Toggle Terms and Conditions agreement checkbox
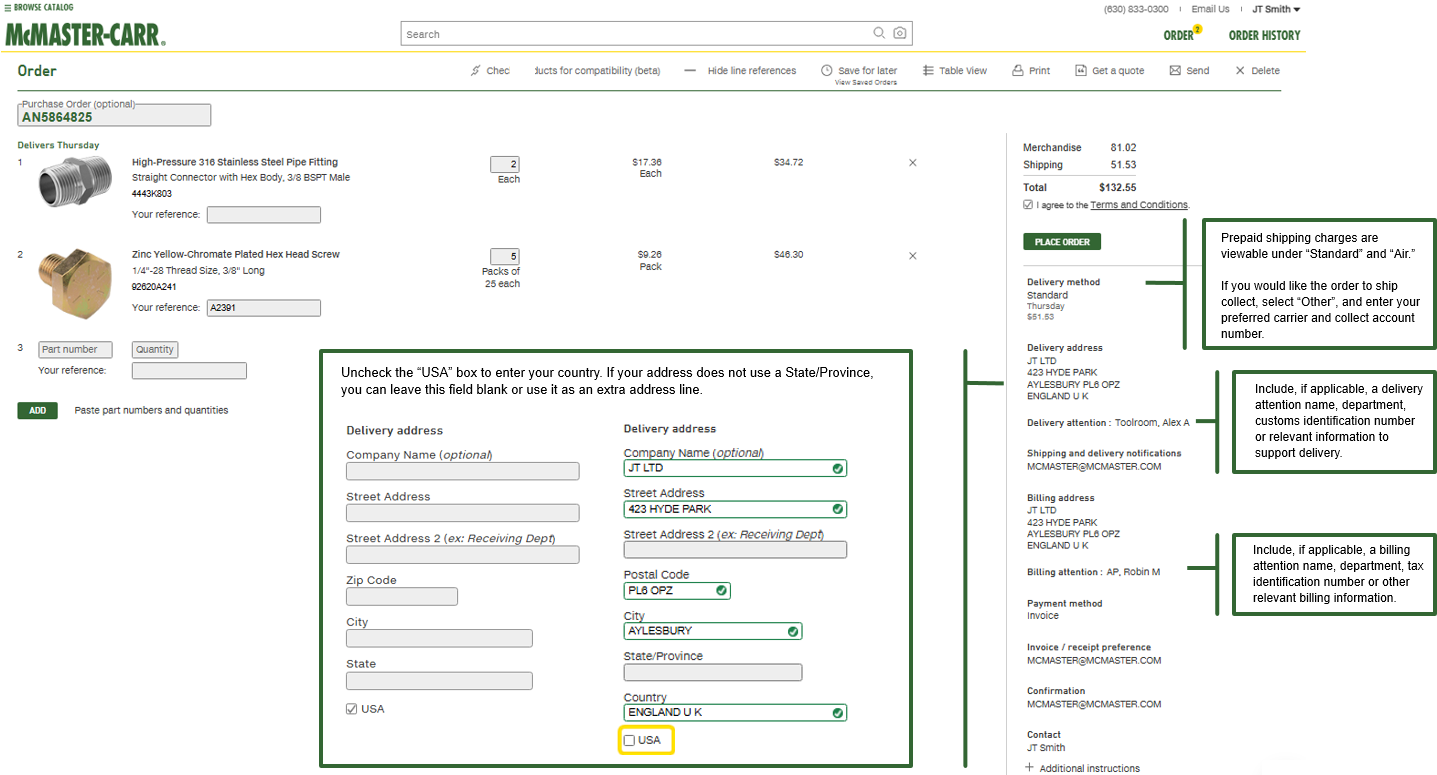This screenshot has height=775, width=1437. pos(1028,205)
